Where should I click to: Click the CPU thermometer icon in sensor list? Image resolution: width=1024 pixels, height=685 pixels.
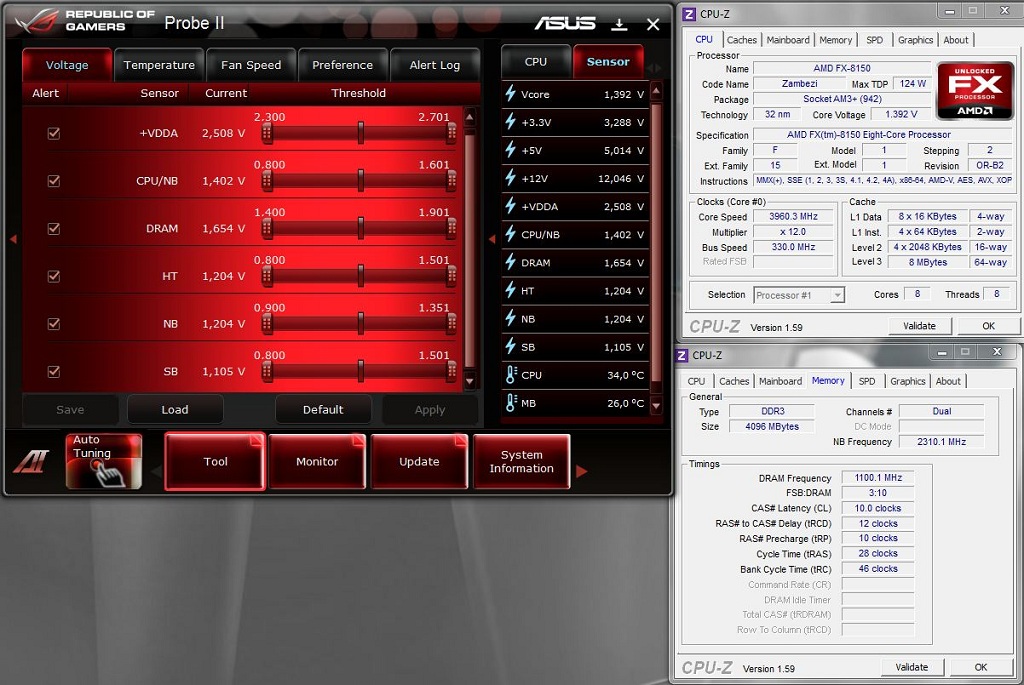tap(511, 375)
